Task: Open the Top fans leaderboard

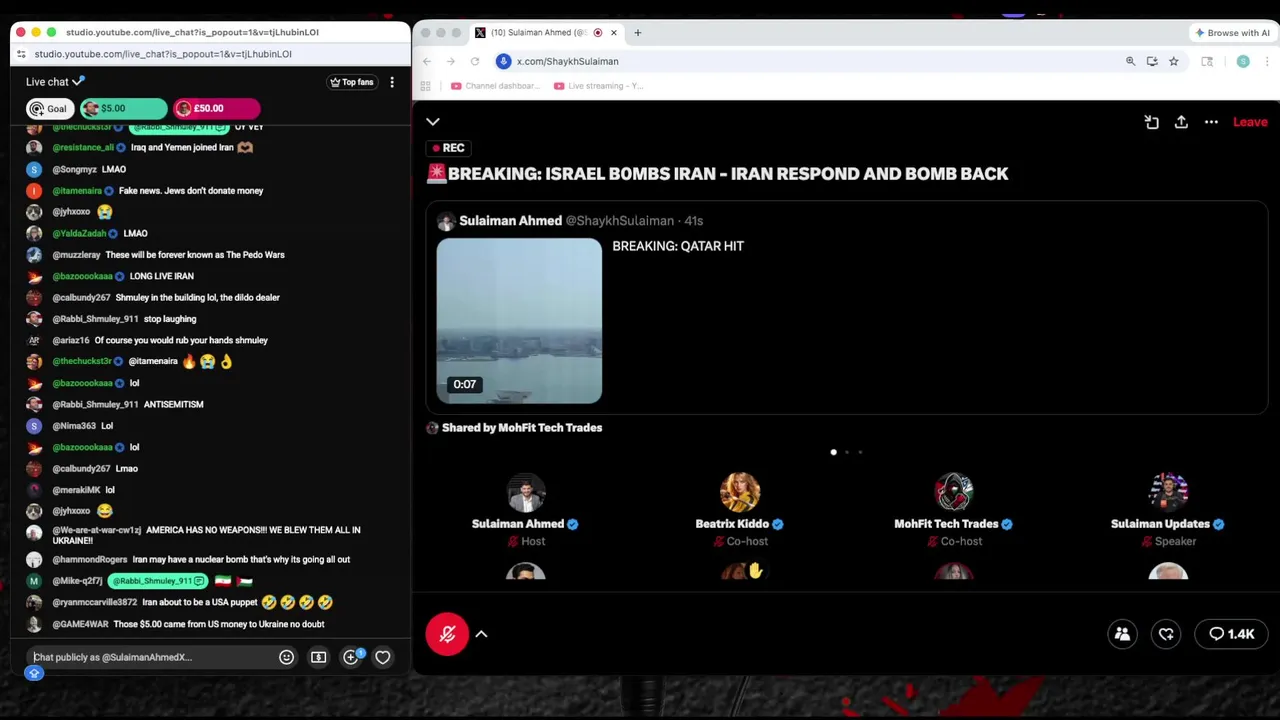Action: click(x=351, y=82)
